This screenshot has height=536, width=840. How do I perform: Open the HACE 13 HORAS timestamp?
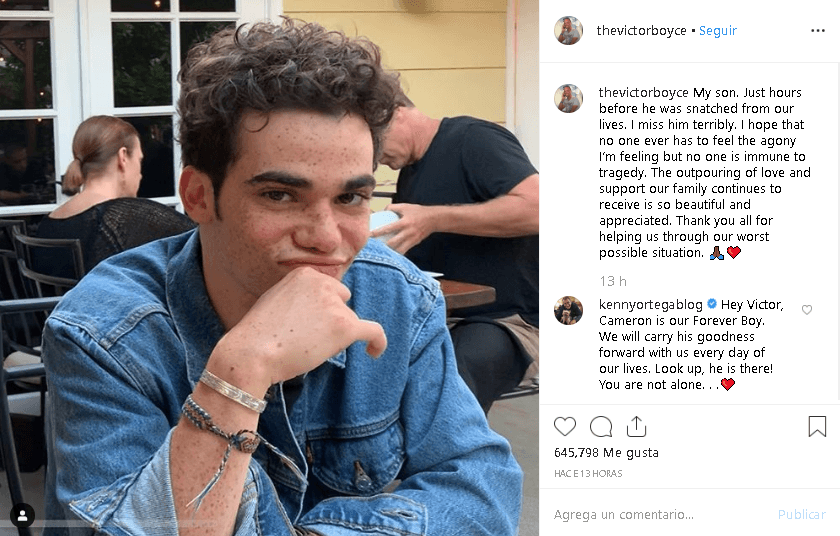pos(588,474)
